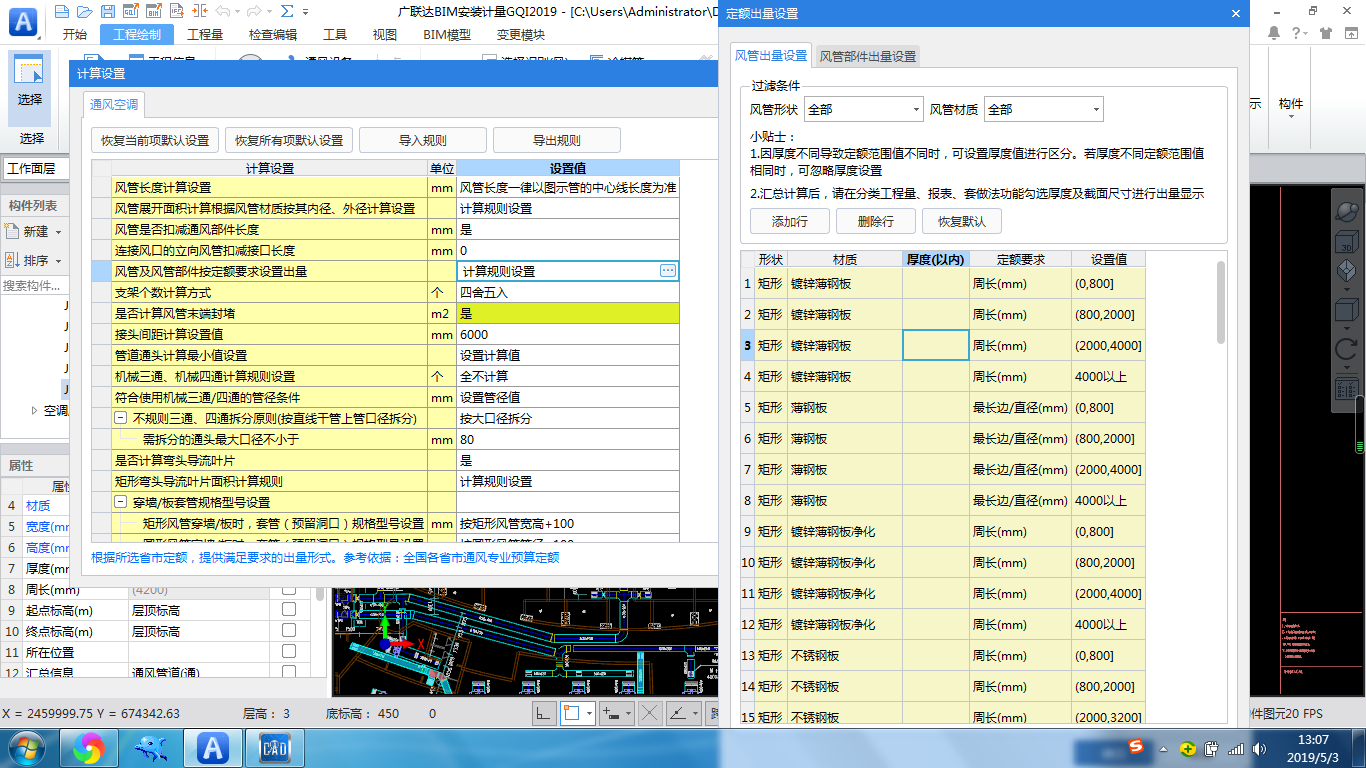Open the BIM模型 ribbon tab
The image size is (1366, 768).
[447, 34]
